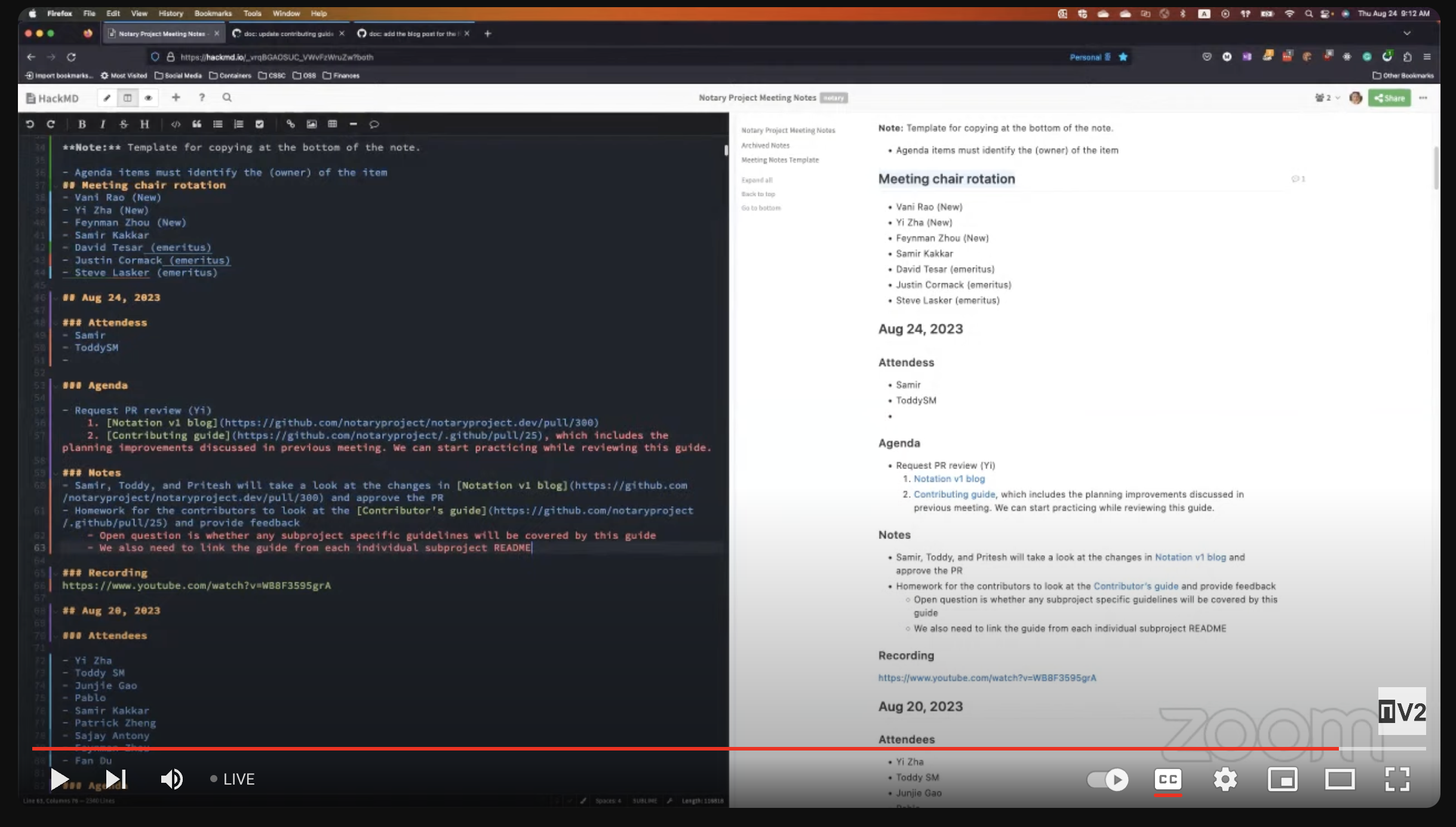Open Containers bookmarks folder
Viewport: 1456px width, 827px height.
pyautogui.click(x=230, y=75)
